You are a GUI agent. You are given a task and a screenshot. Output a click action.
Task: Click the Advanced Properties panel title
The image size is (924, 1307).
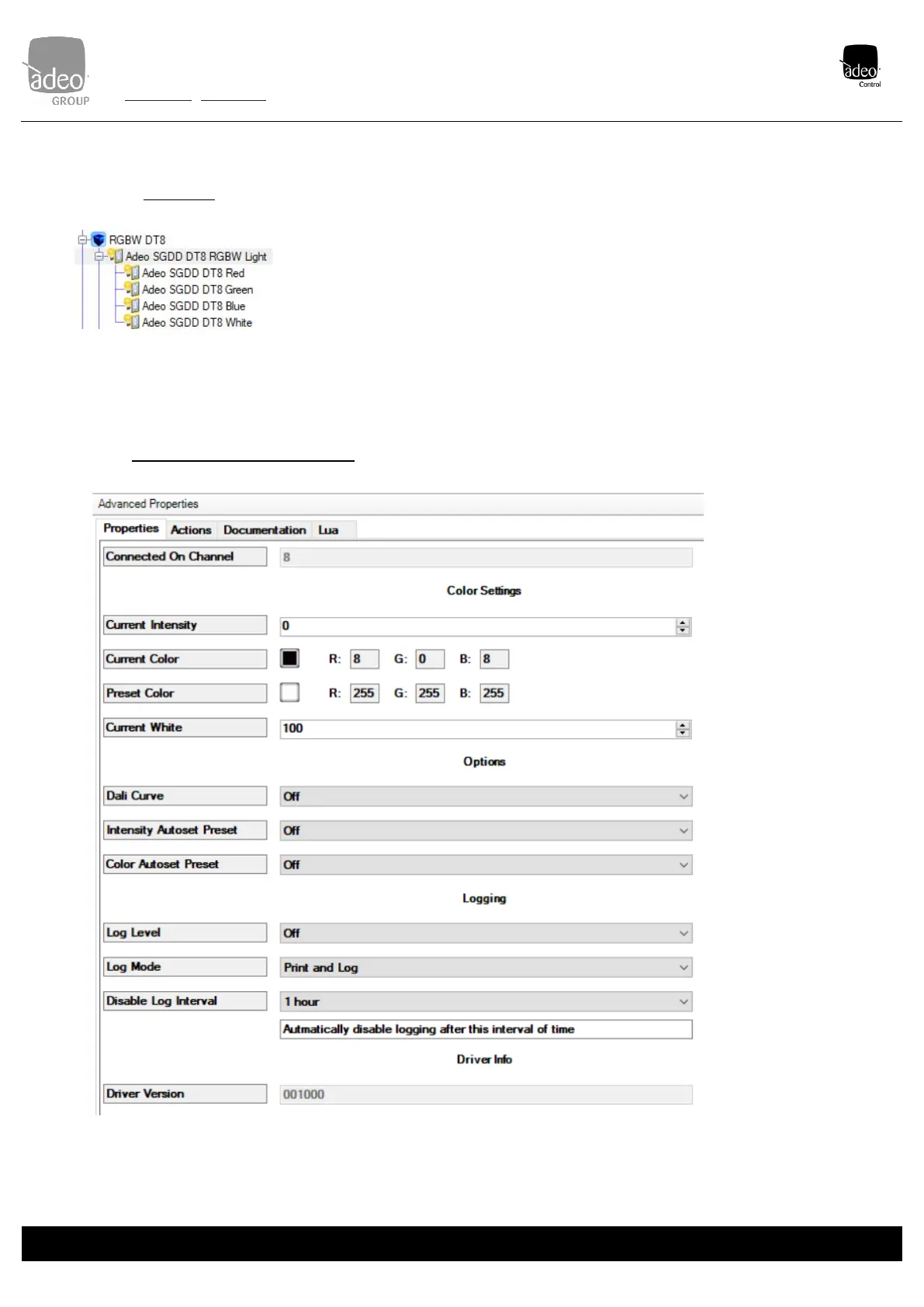(148, 504)
